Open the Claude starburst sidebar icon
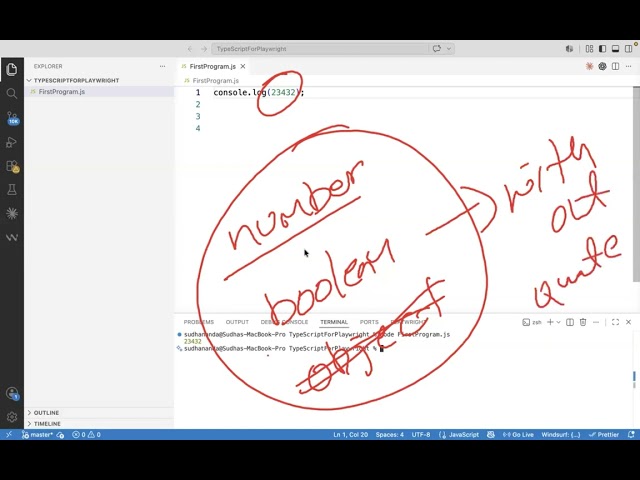This screenshot has width=640, height=480. [11, 213]
